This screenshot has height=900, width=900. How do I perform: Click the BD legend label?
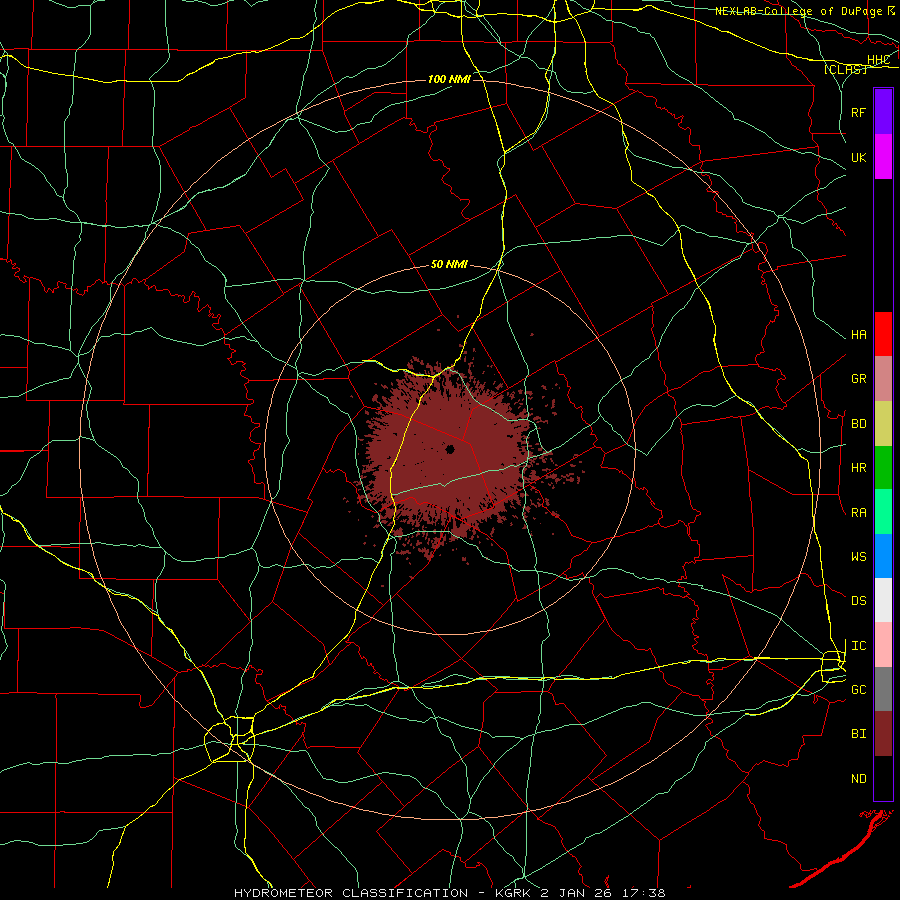pos(858,424)
